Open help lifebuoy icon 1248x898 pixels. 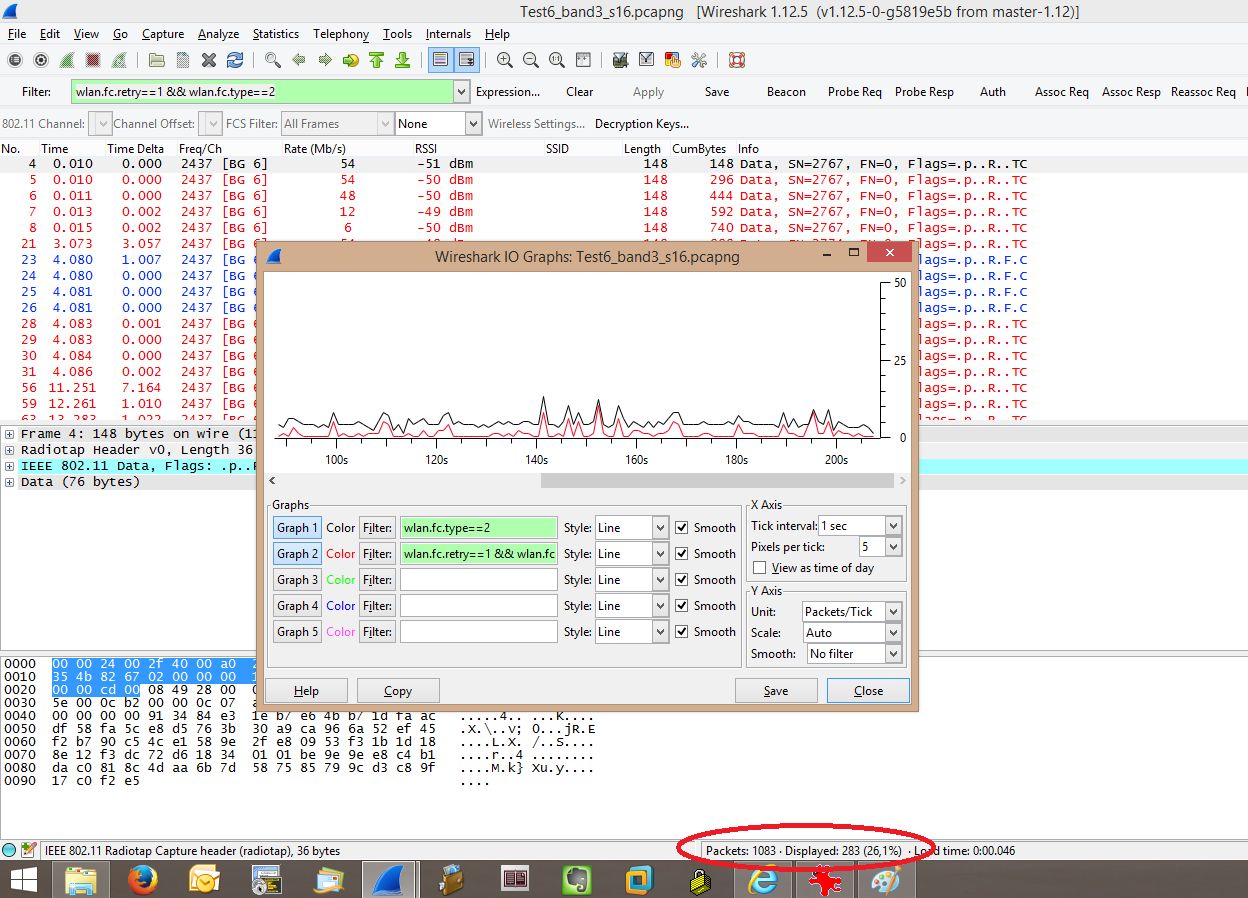[x=737, y=60]
